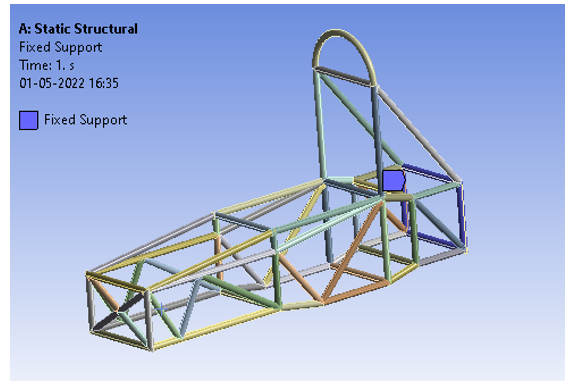Select the teal diagonal brace inside main hoop
This screenshot has width=571, height=392.
pos(359,118)
